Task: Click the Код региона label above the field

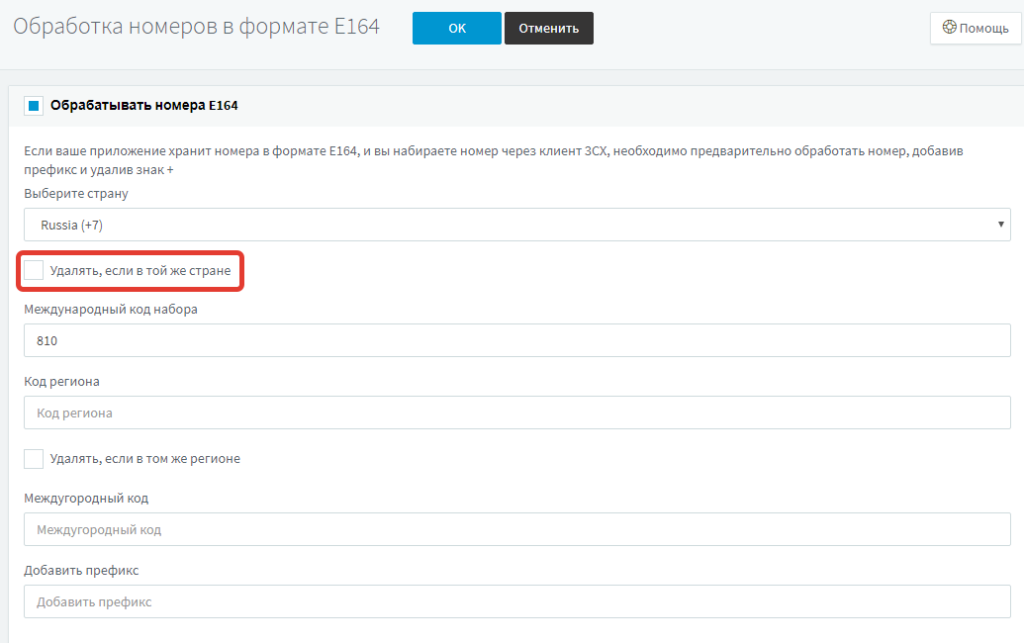Action: [x=61, y=381]
